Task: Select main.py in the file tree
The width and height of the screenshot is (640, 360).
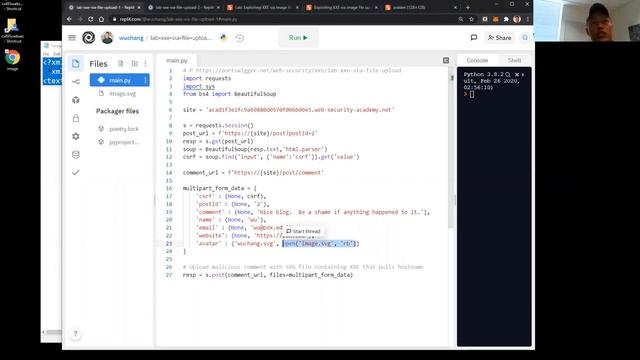Action: 120,80
